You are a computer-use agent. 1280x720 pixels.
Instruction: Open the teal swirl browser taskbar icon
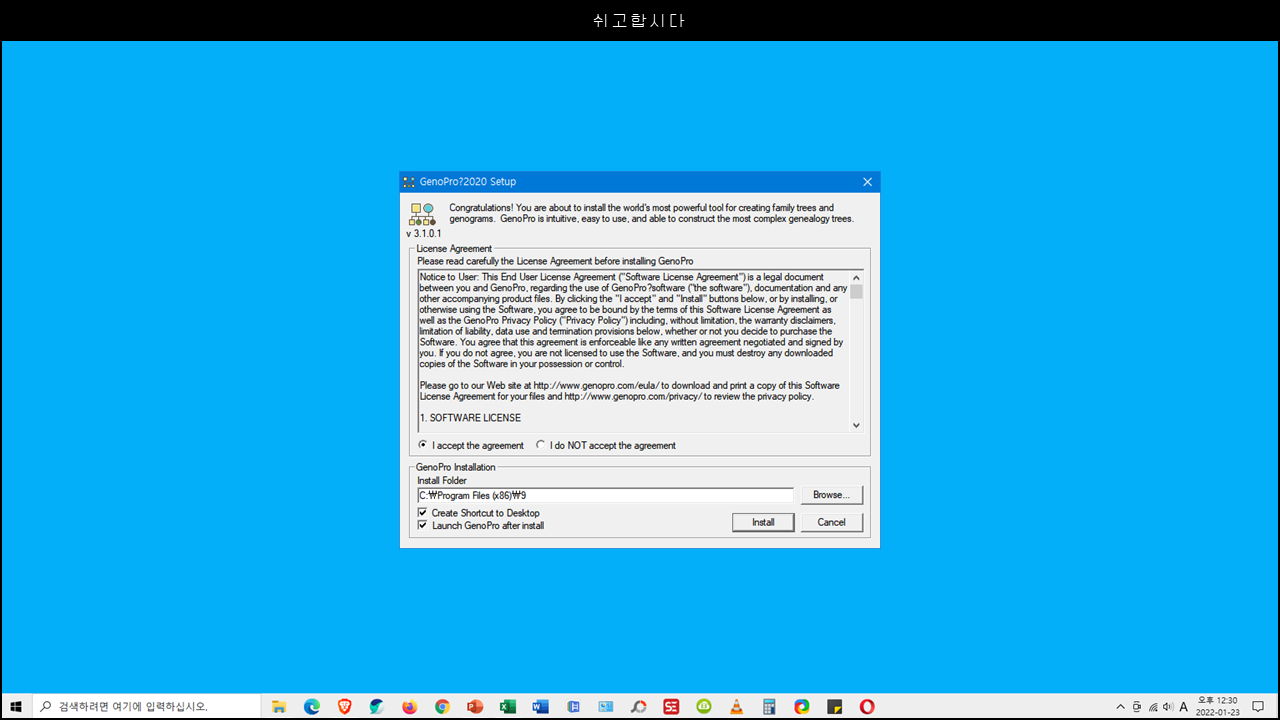377,706
